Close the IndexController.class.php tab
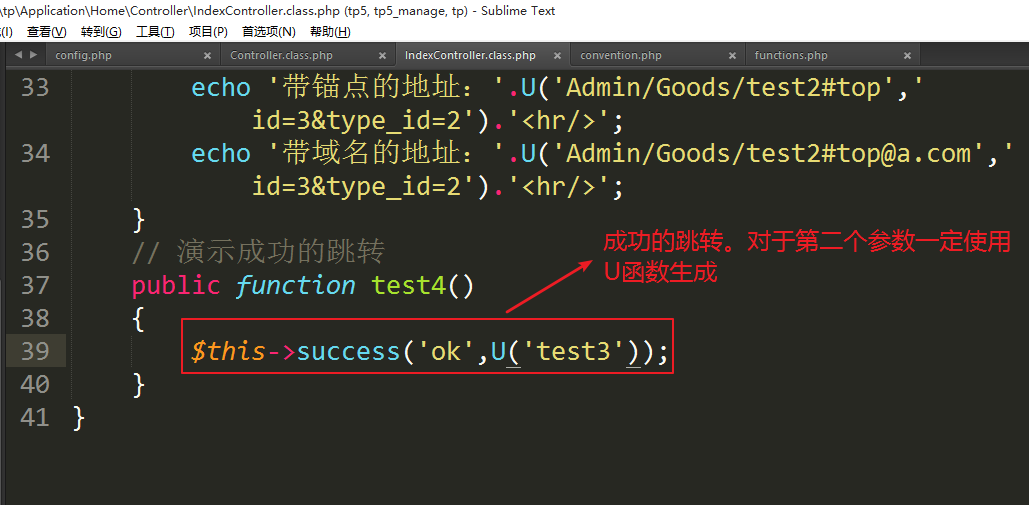 coord(557,56)
